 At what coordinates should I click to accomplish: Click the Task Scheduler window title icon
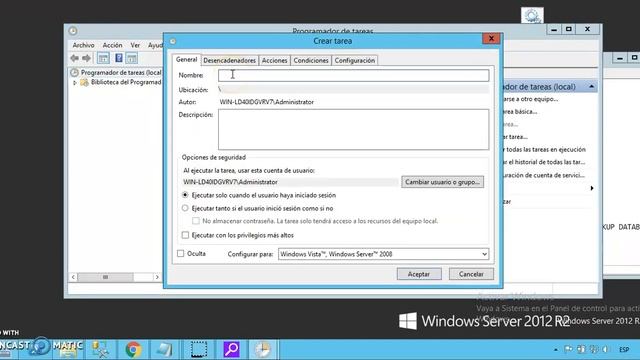[73, 31]
